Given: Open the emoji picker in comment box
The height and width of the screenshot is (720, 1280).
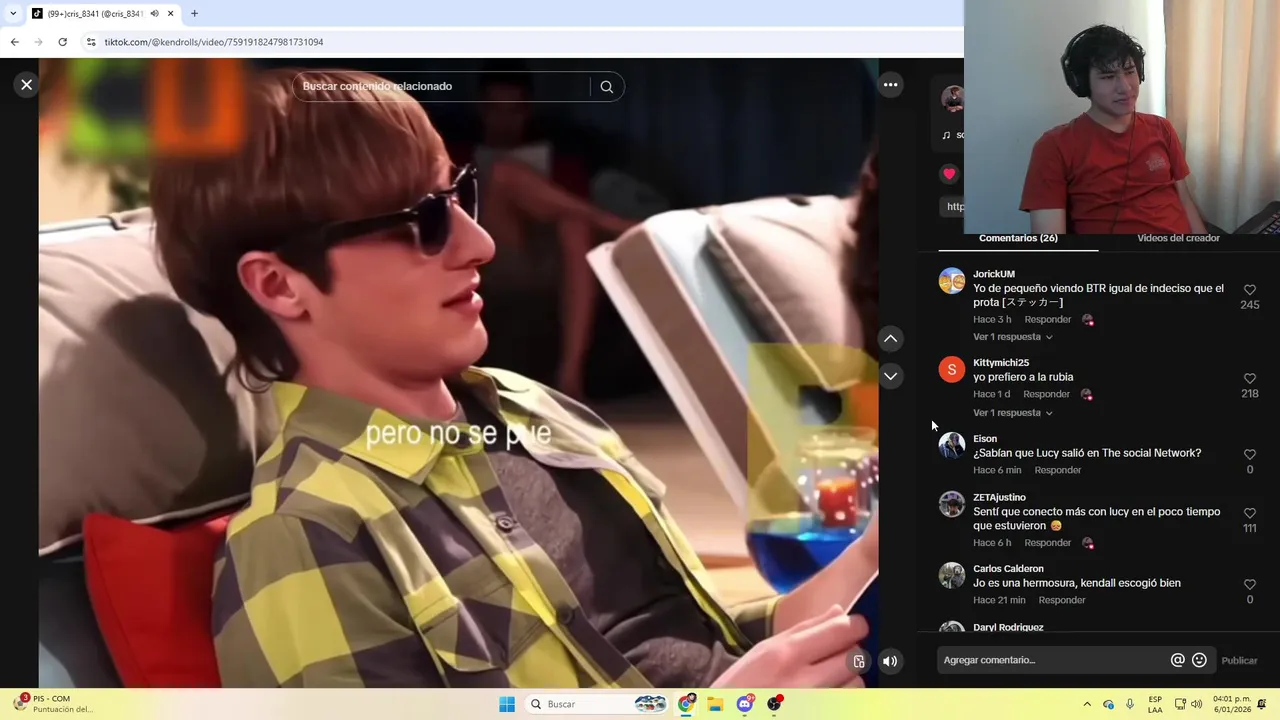Looking at the screenshot, I should 1199,660.
